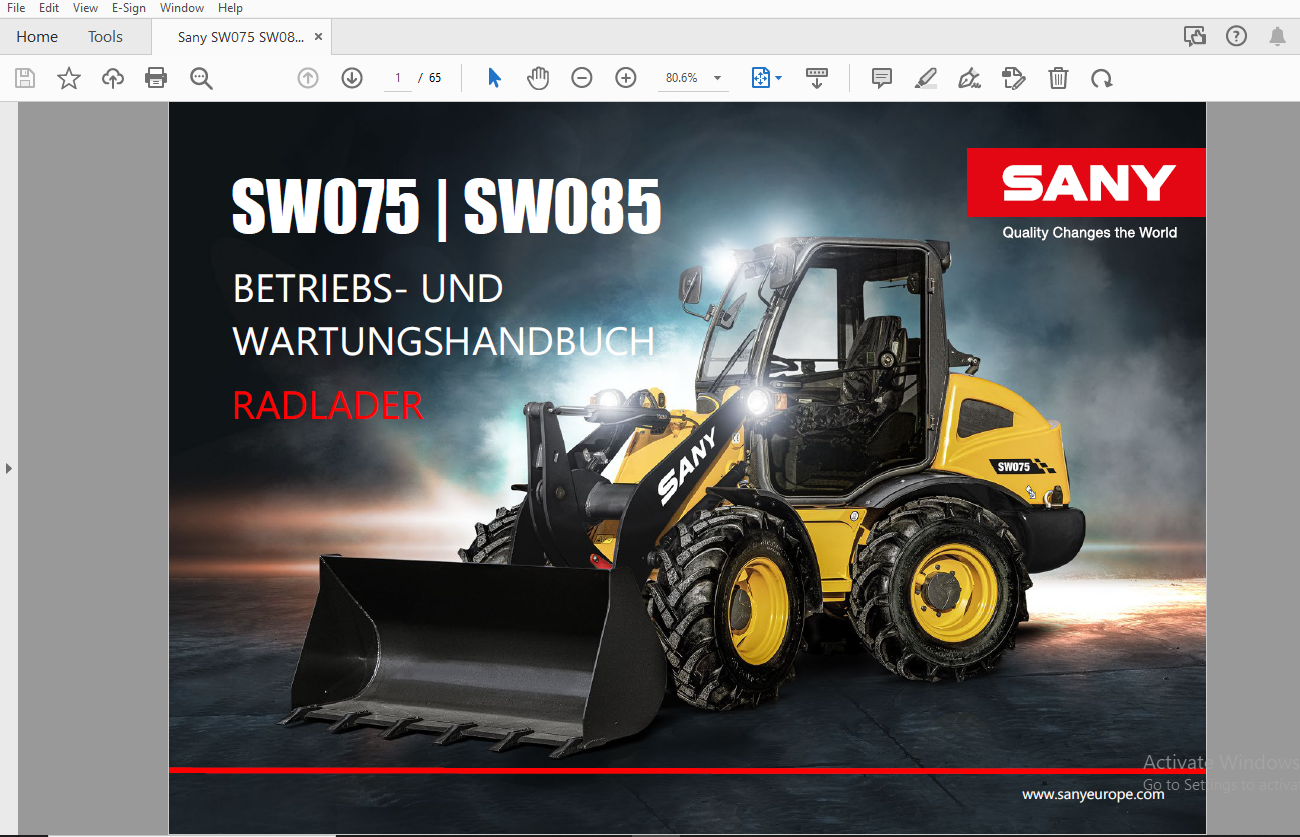Close the Sany SW075 document tab
The width and height of the screenshot is (1300, 837).
click(318, 37)
